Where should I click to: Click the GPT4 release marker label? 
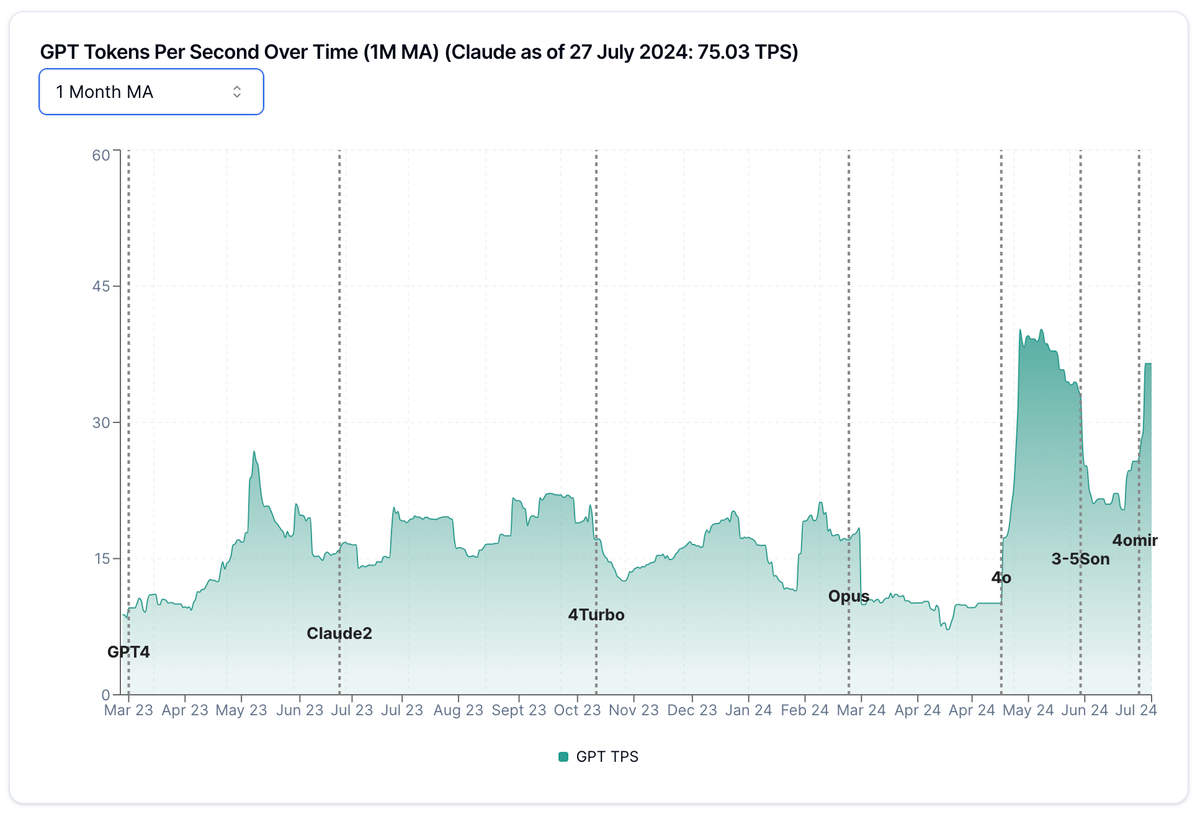pyautogui.click(x=129, y=652)
